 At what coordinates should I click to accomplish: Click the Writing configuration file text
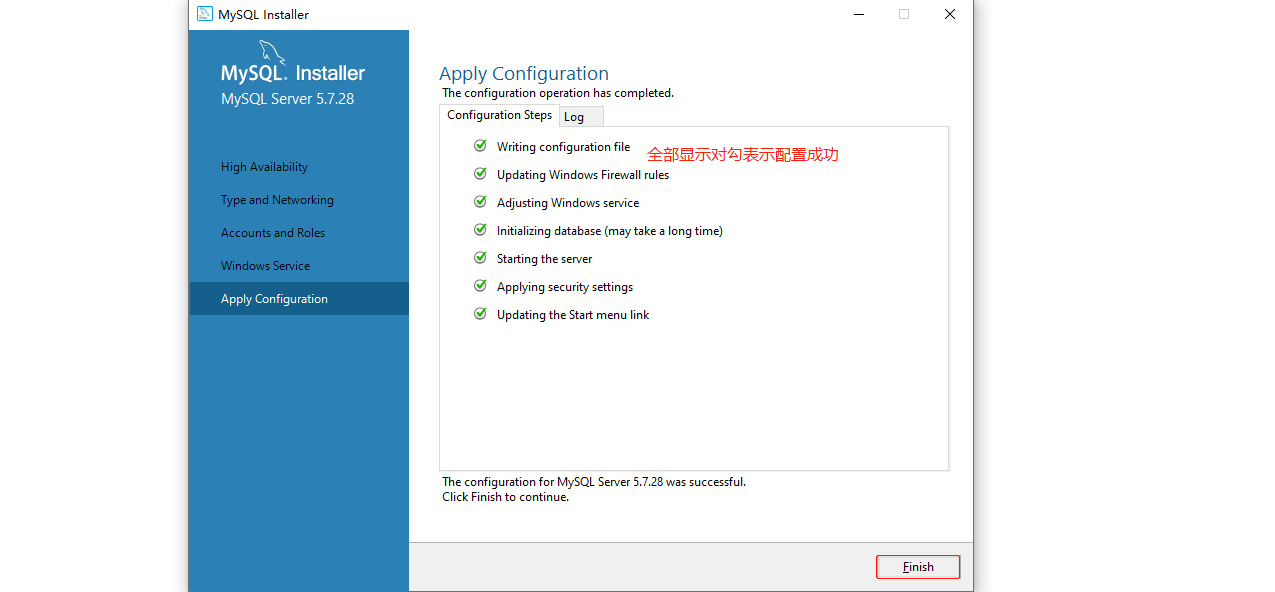[x=563, y=147]
